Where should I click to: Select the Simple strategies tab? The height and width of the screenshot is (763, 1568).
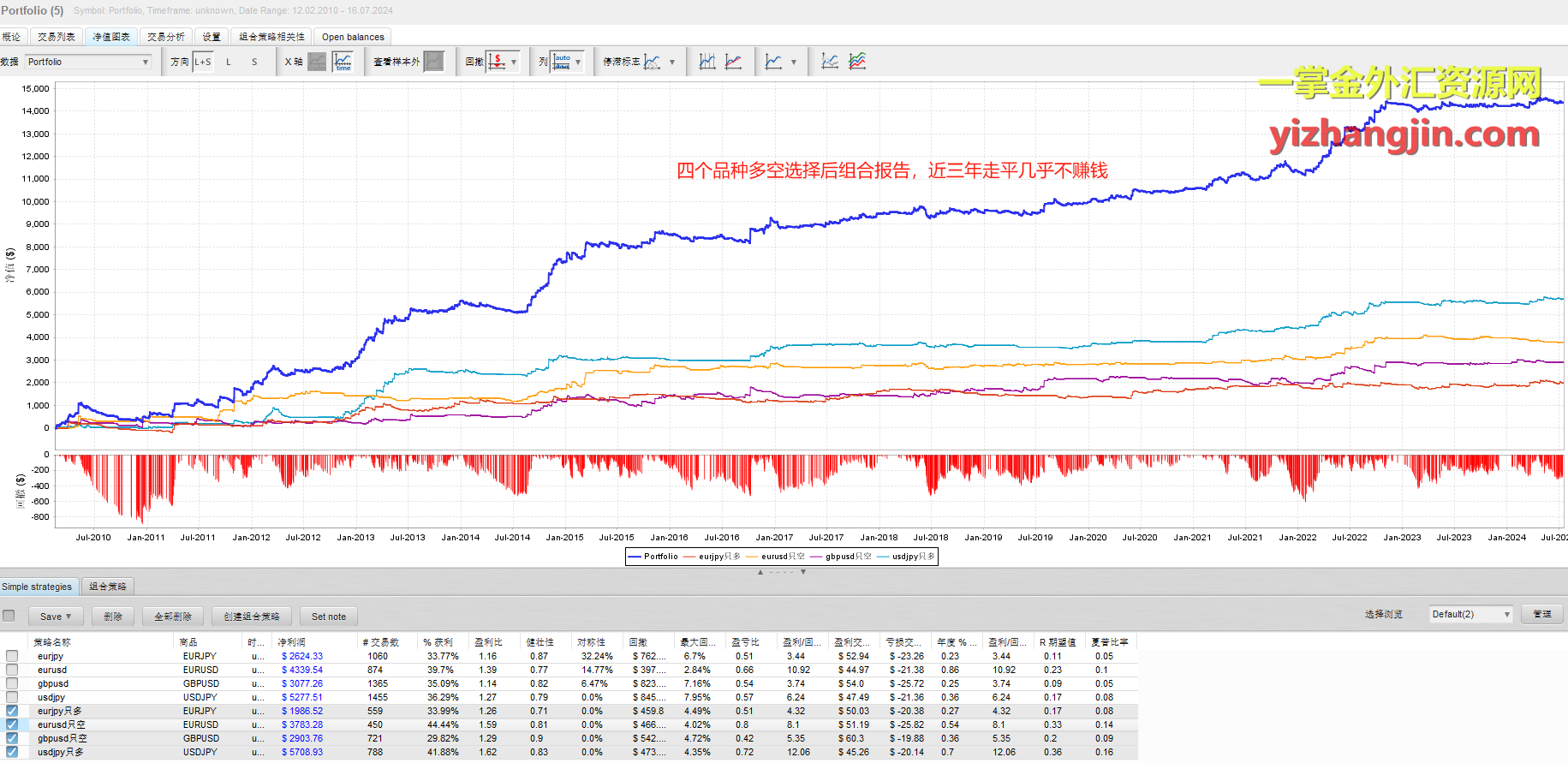[x=38, y=587]
